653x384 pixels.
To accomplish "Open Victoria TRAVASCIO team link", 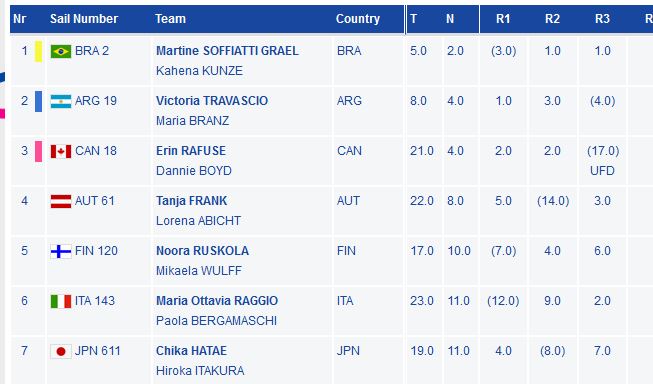I will click(212, 101).
